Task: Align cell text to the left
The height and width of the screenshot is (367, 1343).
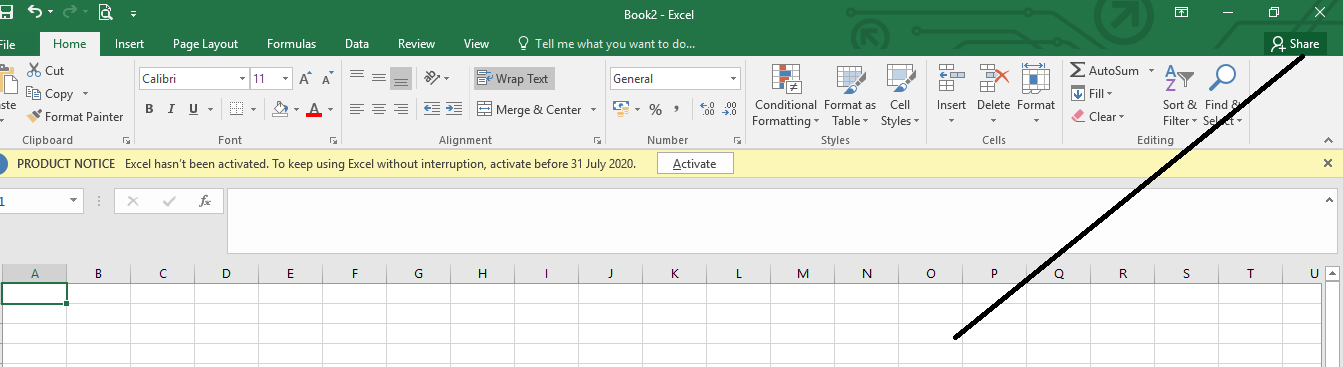Action: [357, 109]
